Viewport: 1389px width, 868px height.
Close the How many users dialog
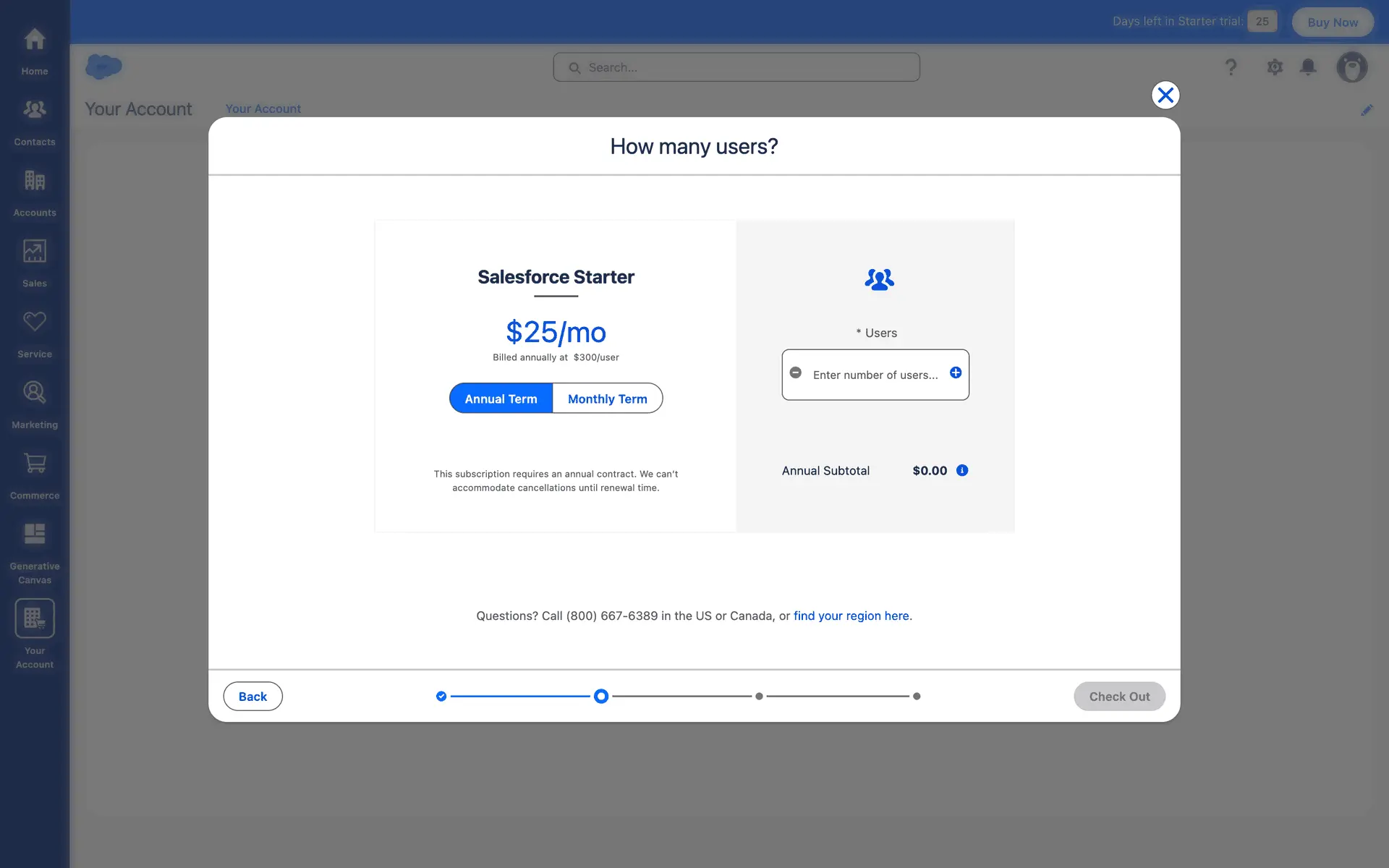point(1165,95)
